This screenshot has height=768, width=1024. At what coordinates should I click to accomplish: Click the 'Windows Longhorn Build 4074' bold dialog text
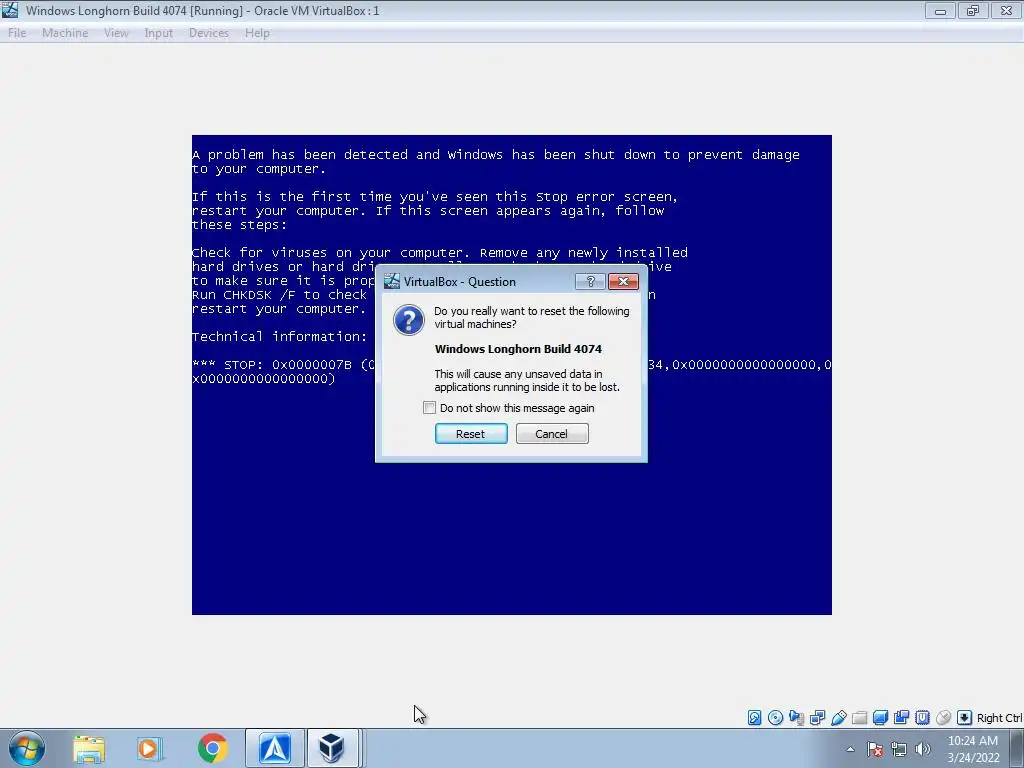point(518,349)
